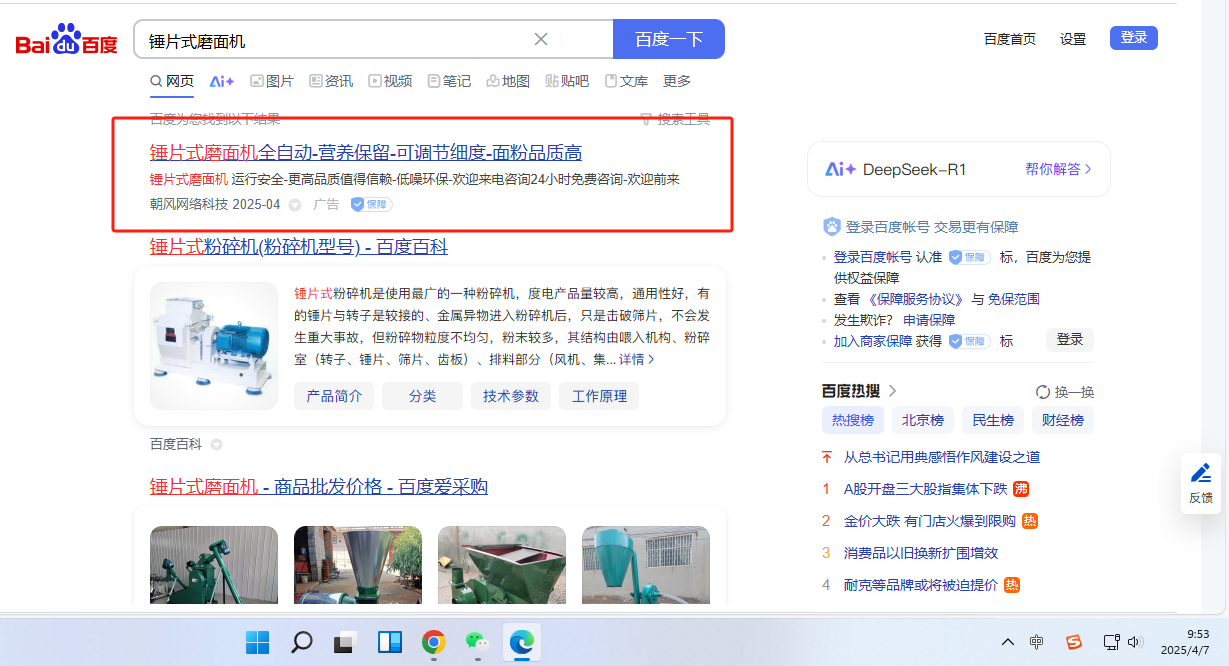The height and width of the screenshot is (666, 1229).
Task: Click the Sogou input method tray icon
Action: (x=1073, y=642)
